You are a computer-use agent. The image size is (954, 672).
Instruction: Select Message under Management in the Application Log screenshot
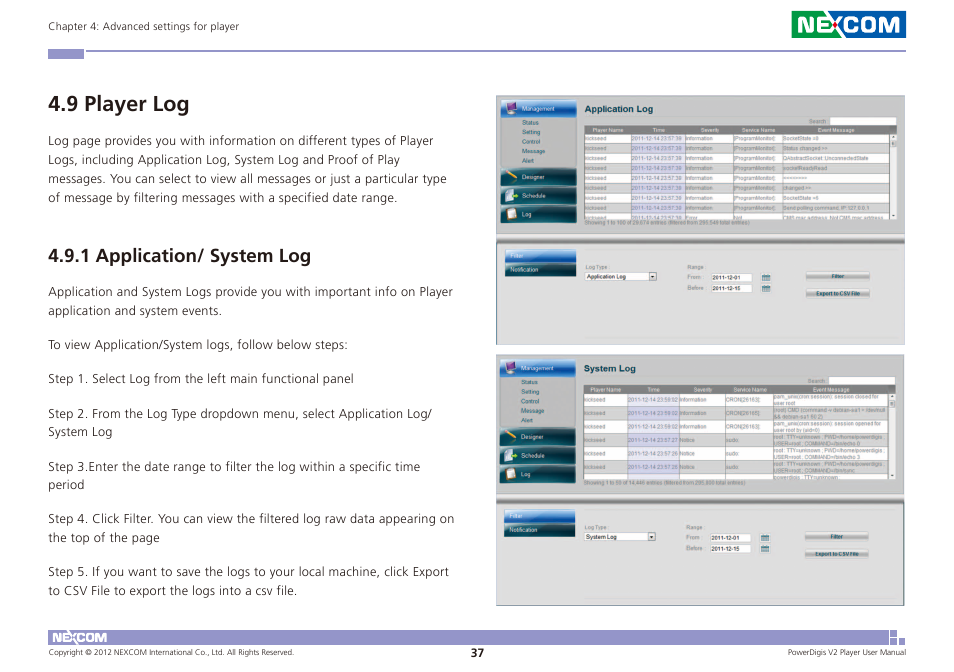tap(533, 151)
